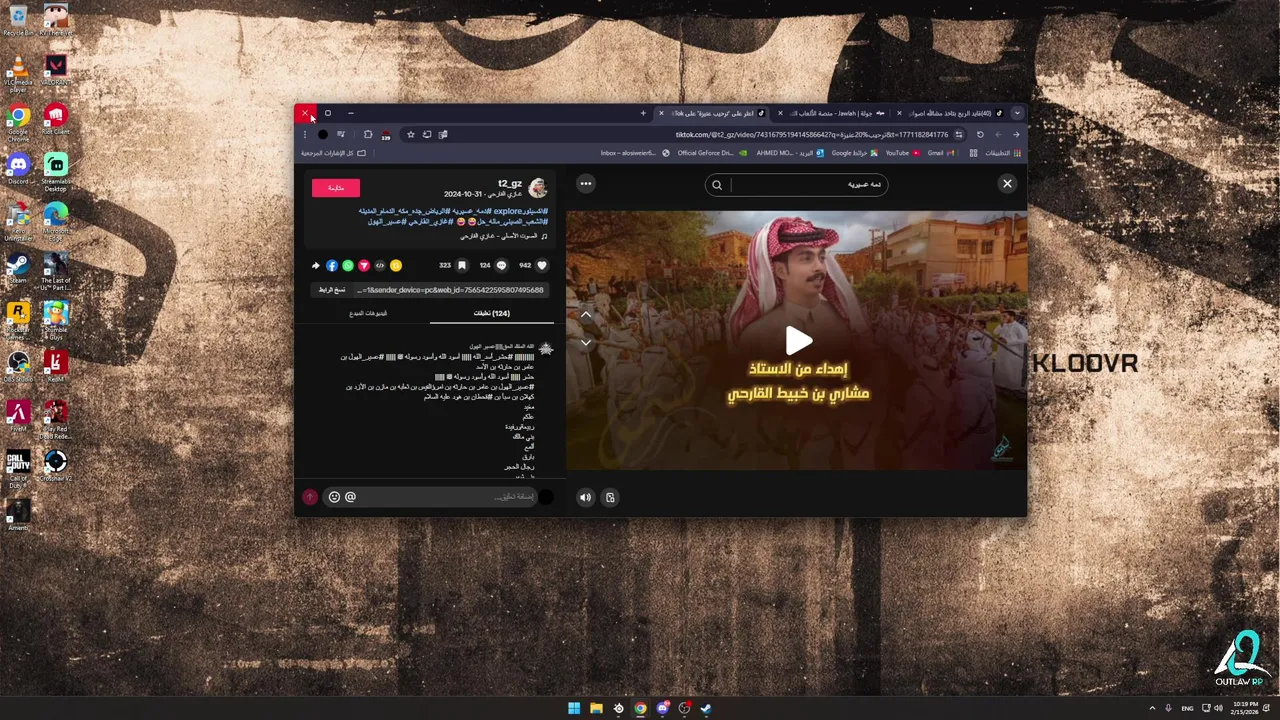Open Gmail bookmark
The image size is (1280, 720).
(x=939, y=153)
